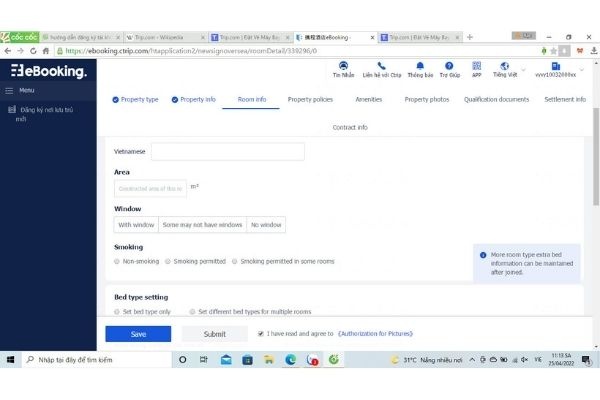Toggle the sidebar Menu hamburger icon

pos(9,91)
